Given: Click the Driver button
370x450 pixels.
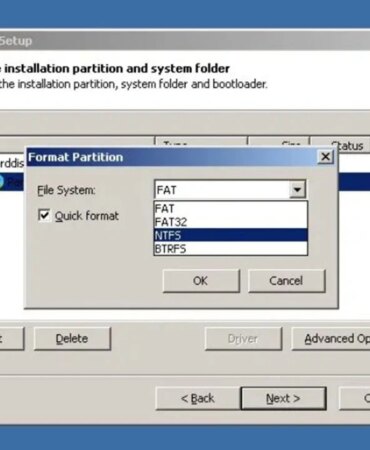Looking at the screenshot, I should tap(243, 339).
